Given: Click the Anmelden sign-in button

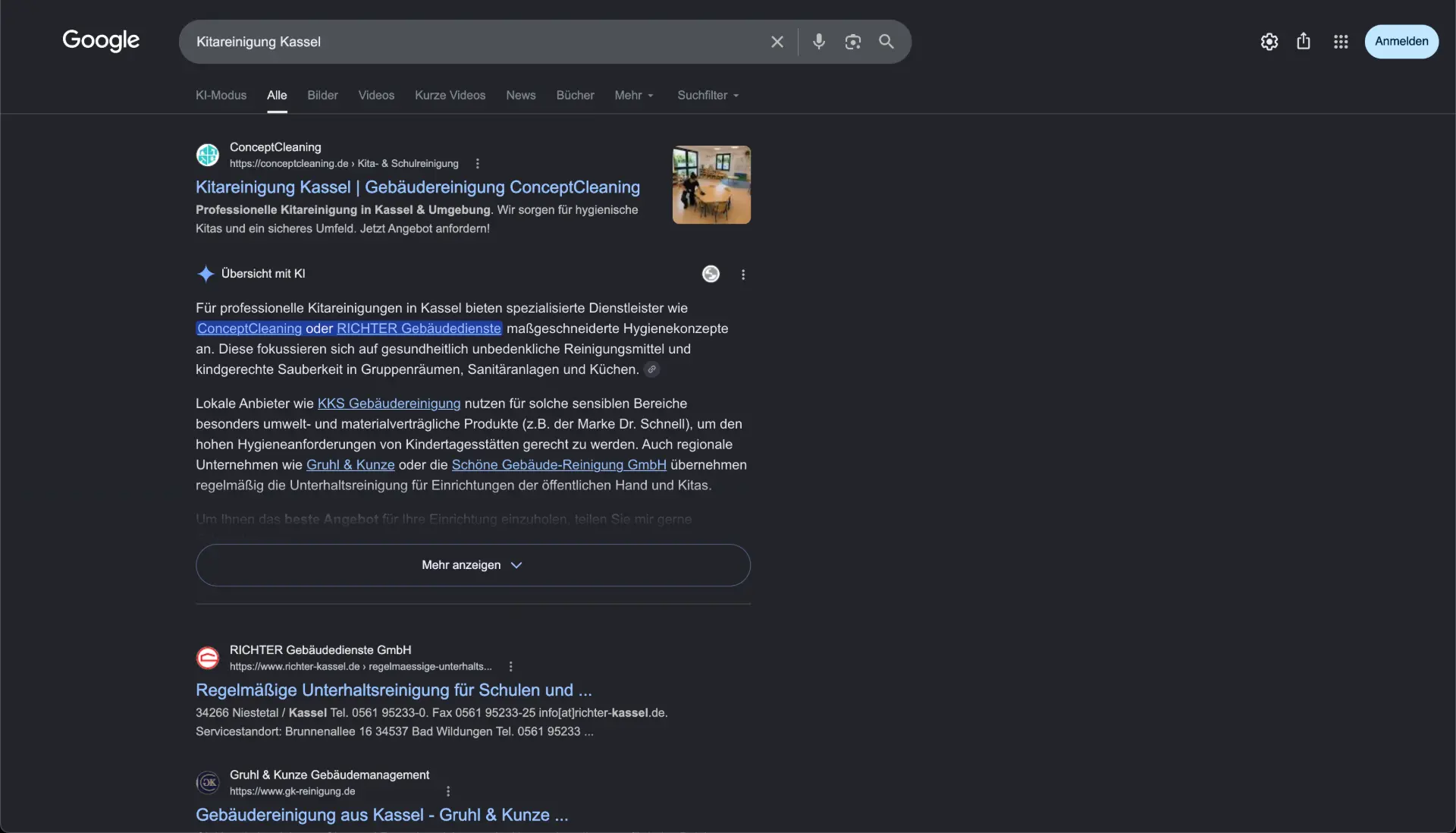Looking at the screenshot, I should point(1401,42).
